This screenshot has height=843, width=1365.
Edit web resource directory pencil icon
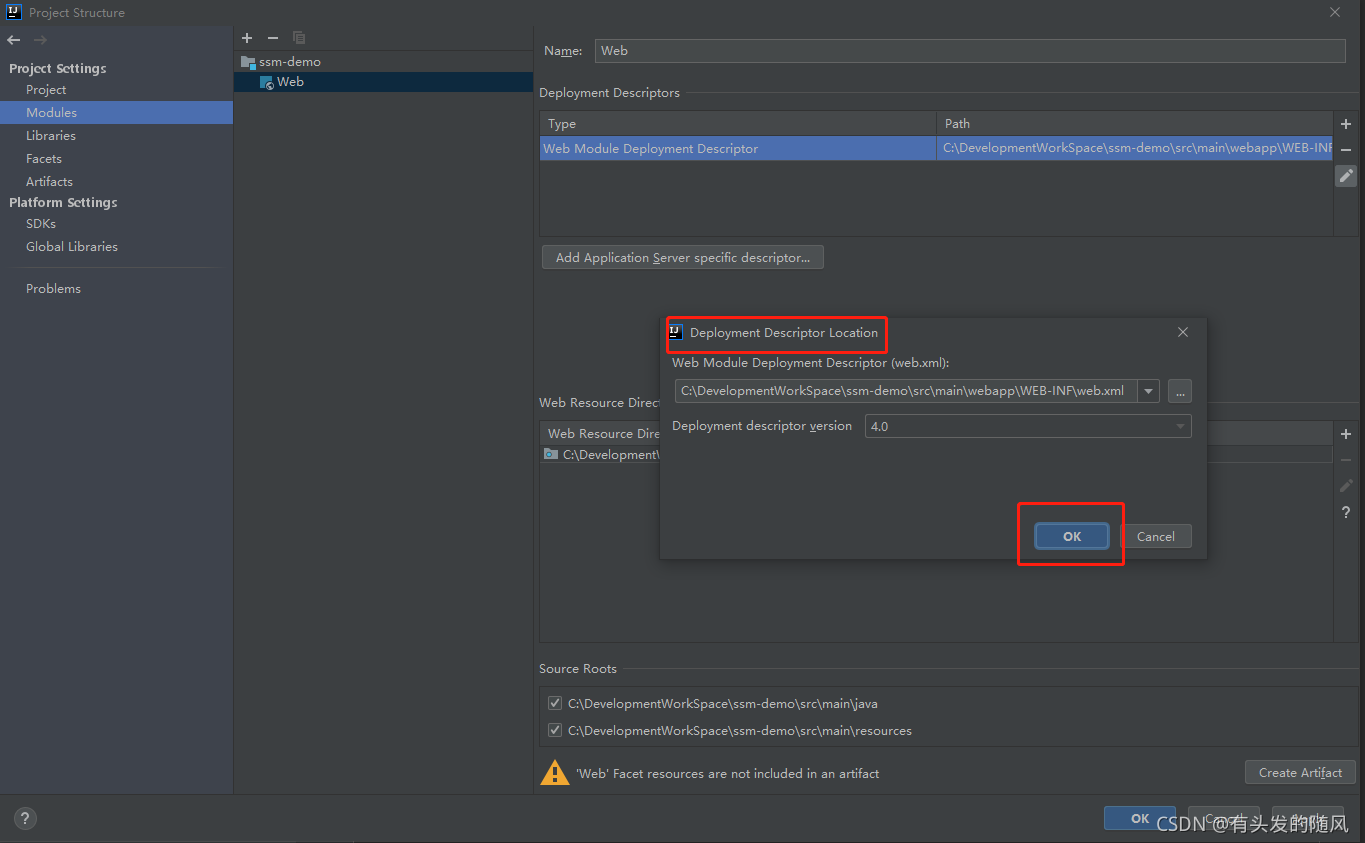pos(1346,486)
